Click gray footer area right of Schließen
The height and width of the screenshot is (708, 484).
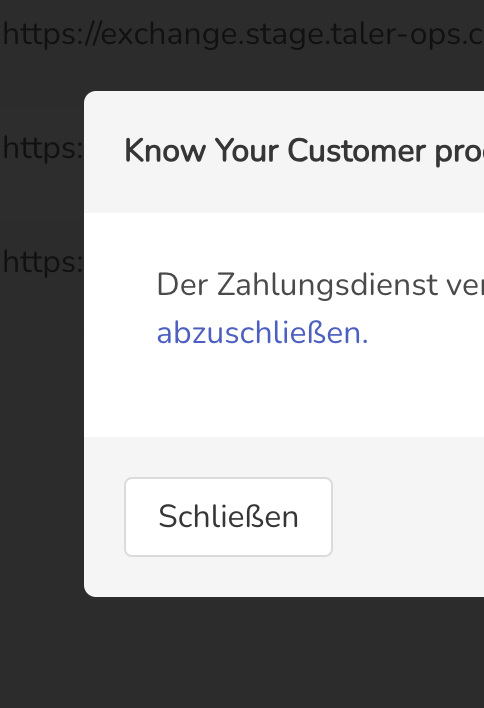pos(409,517)
